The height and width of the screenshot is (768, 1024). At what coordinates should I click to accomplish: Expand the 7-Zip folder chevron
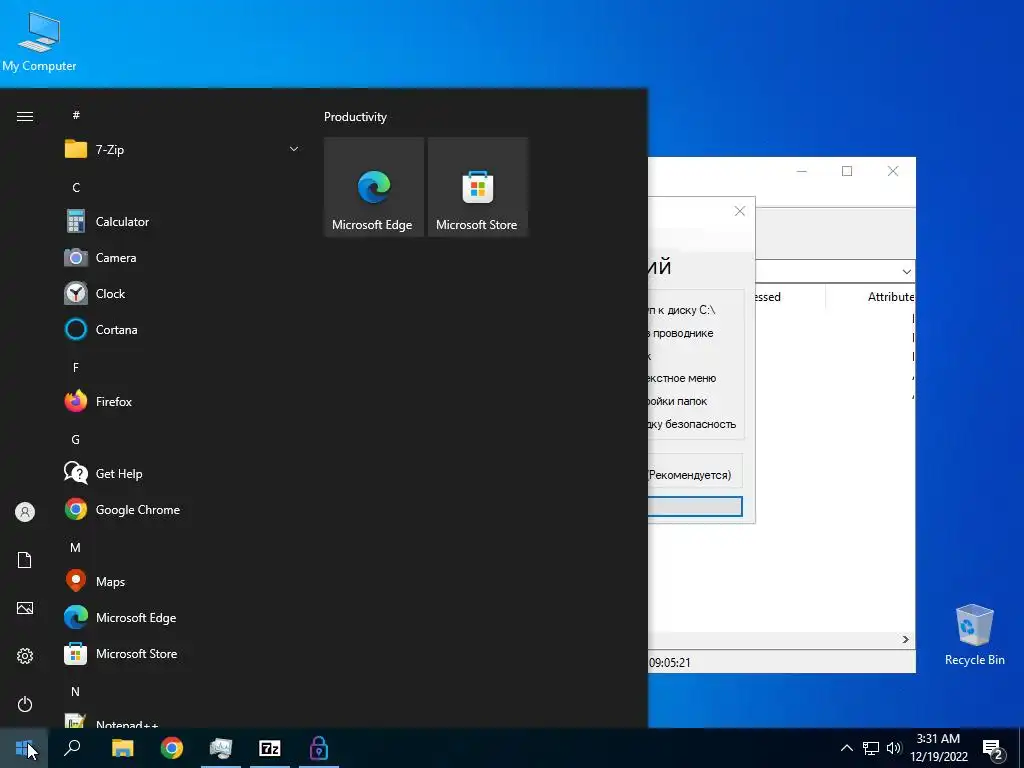(294, 150)
